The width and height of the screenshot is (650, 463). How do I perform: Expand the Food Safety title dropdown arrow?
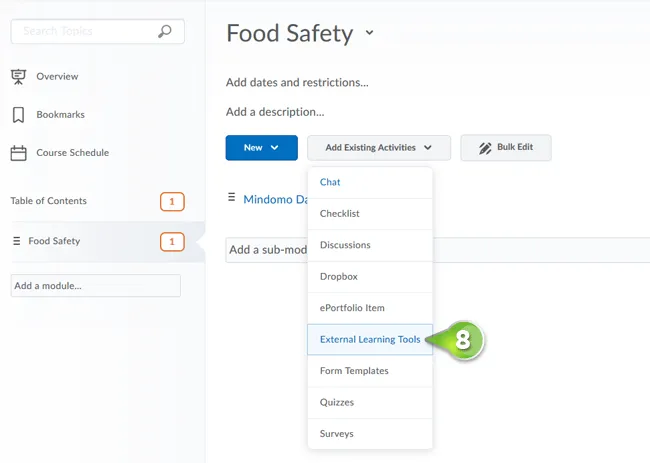tap(369, 32)
